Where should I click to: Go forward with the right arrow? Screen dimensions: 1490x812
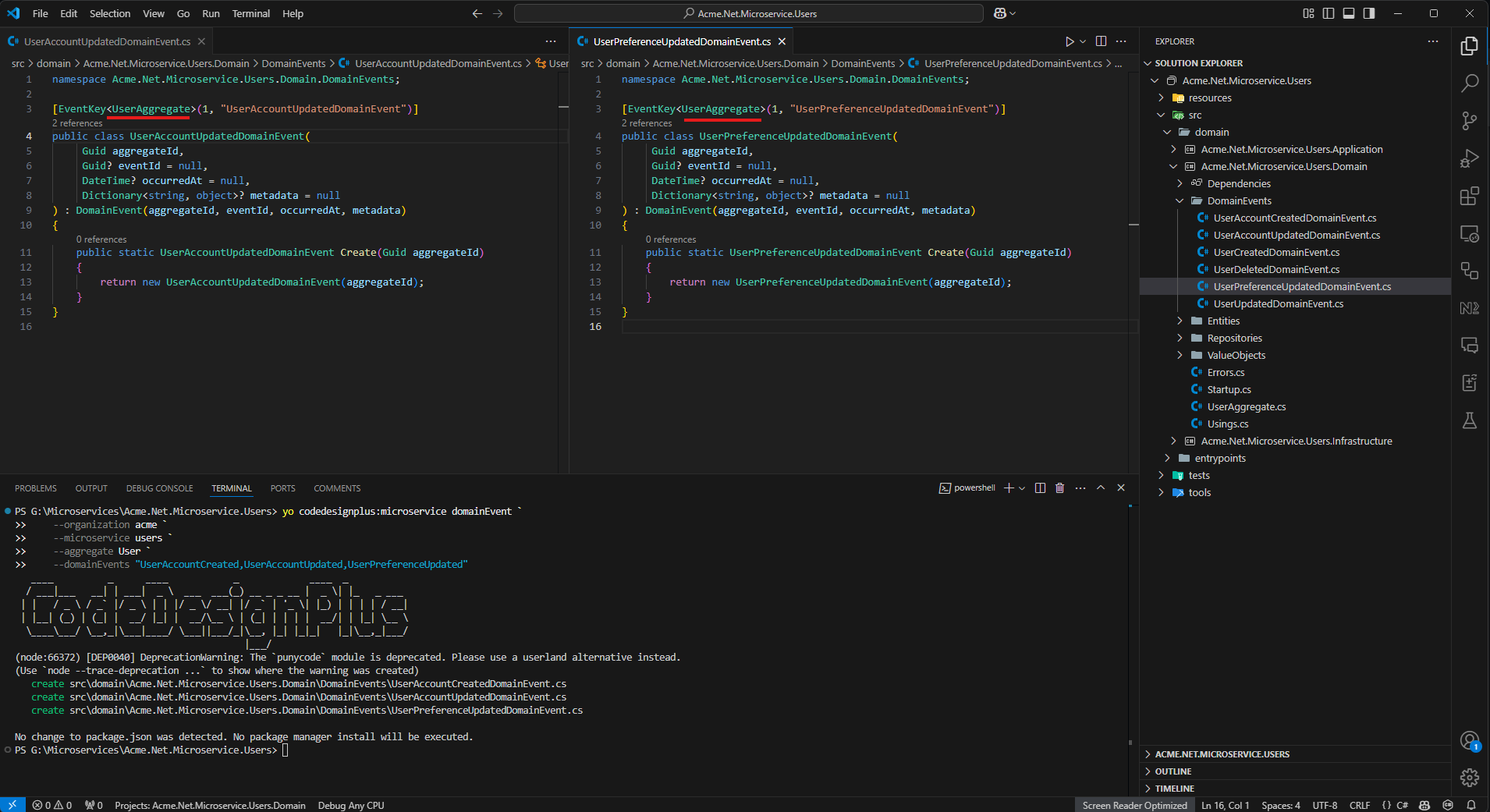point(498,13)
